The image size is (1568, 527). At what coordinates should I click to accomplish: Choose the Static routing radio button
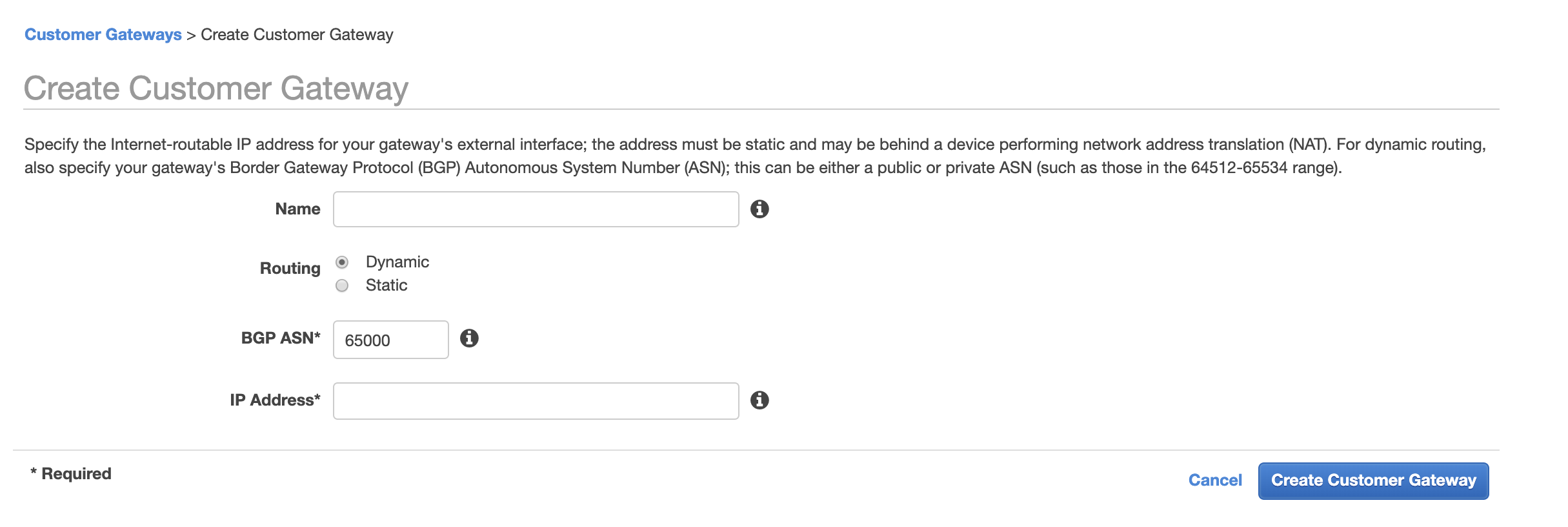click(342, 285)
